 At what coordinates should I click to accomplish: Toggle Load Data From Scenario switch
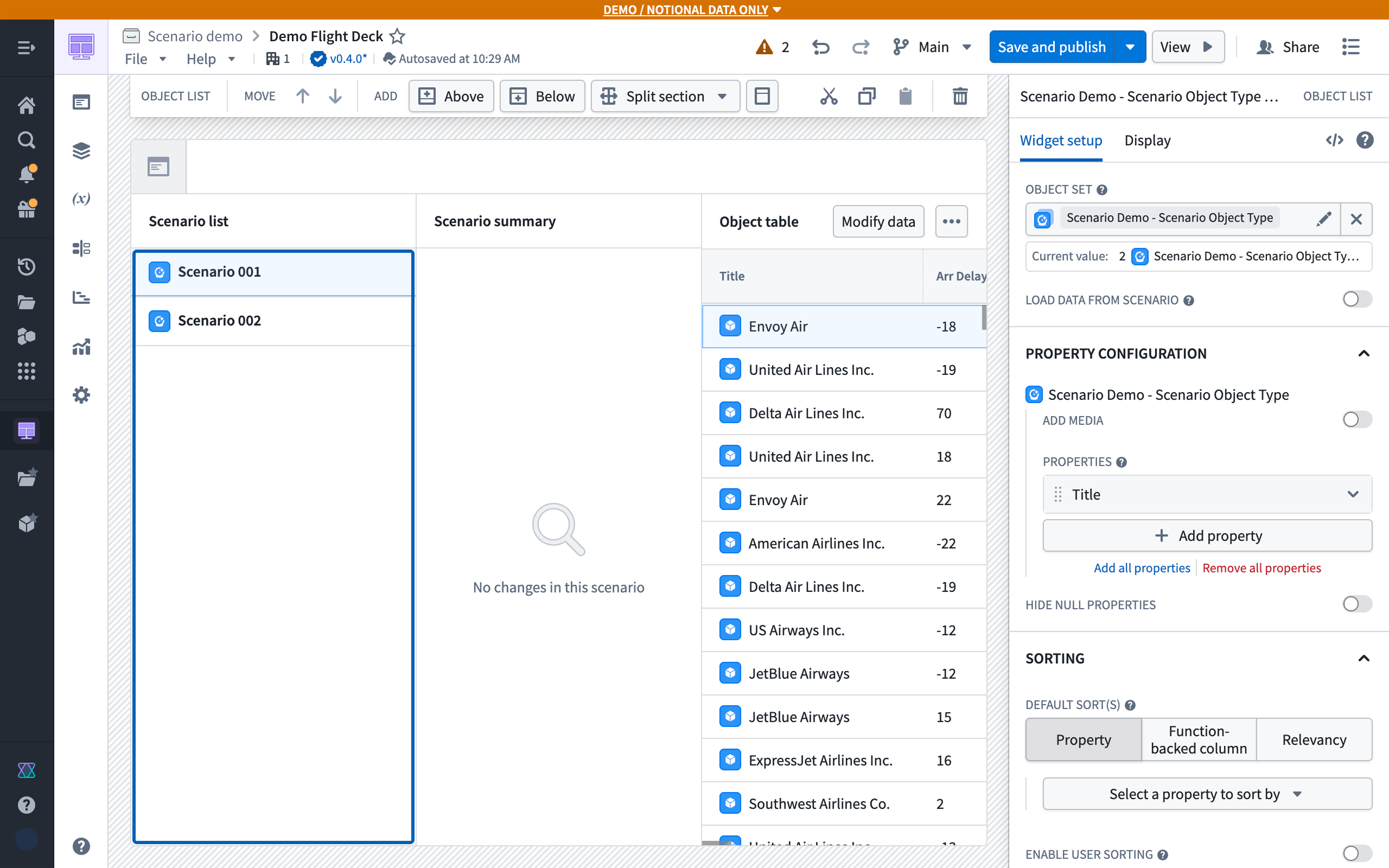click(1357, 299)
